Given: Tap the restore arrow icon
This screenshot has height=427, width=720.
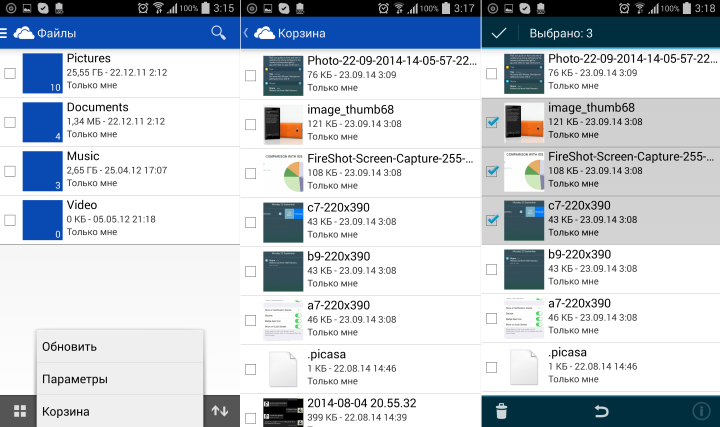Looking at the screenshot, I should 601,411.
